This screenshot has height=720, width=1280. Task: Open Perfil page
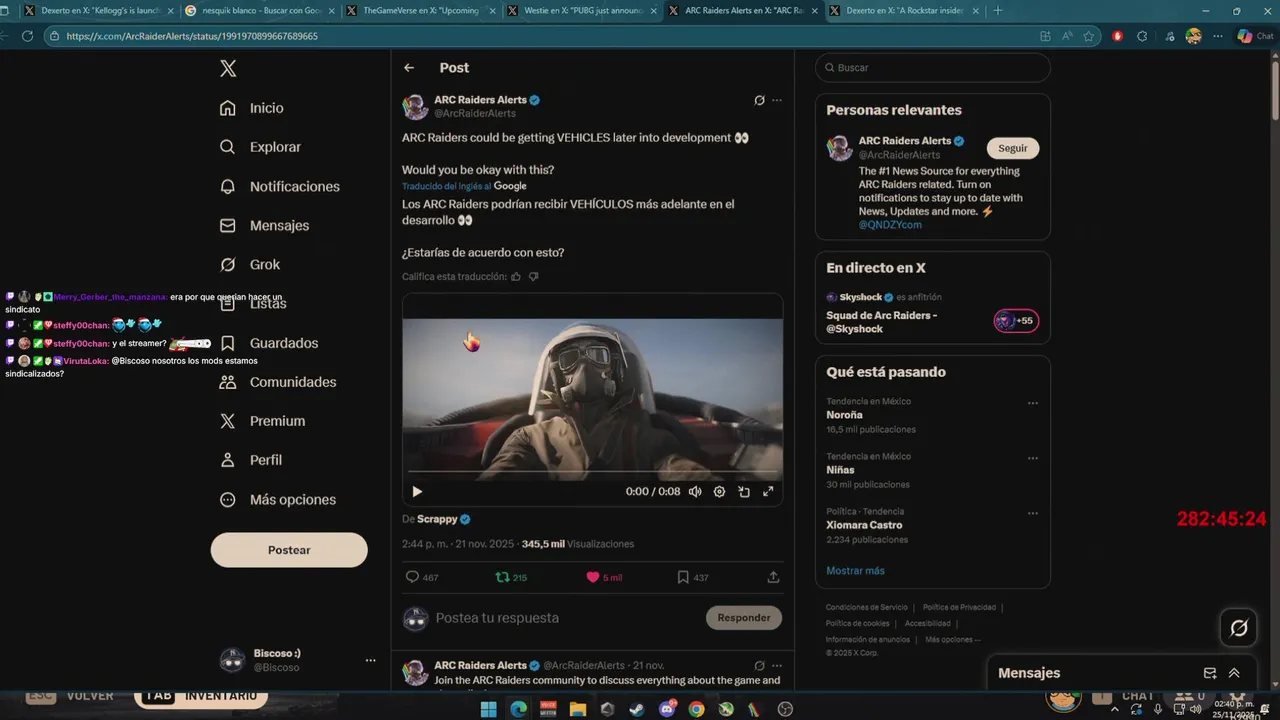point(251,460)
